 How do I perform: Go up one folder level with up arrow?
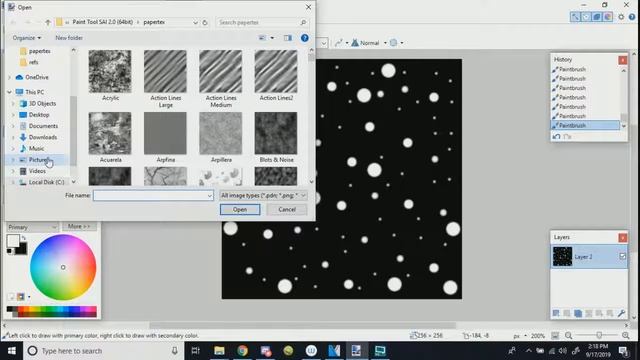tap(48, 22)
